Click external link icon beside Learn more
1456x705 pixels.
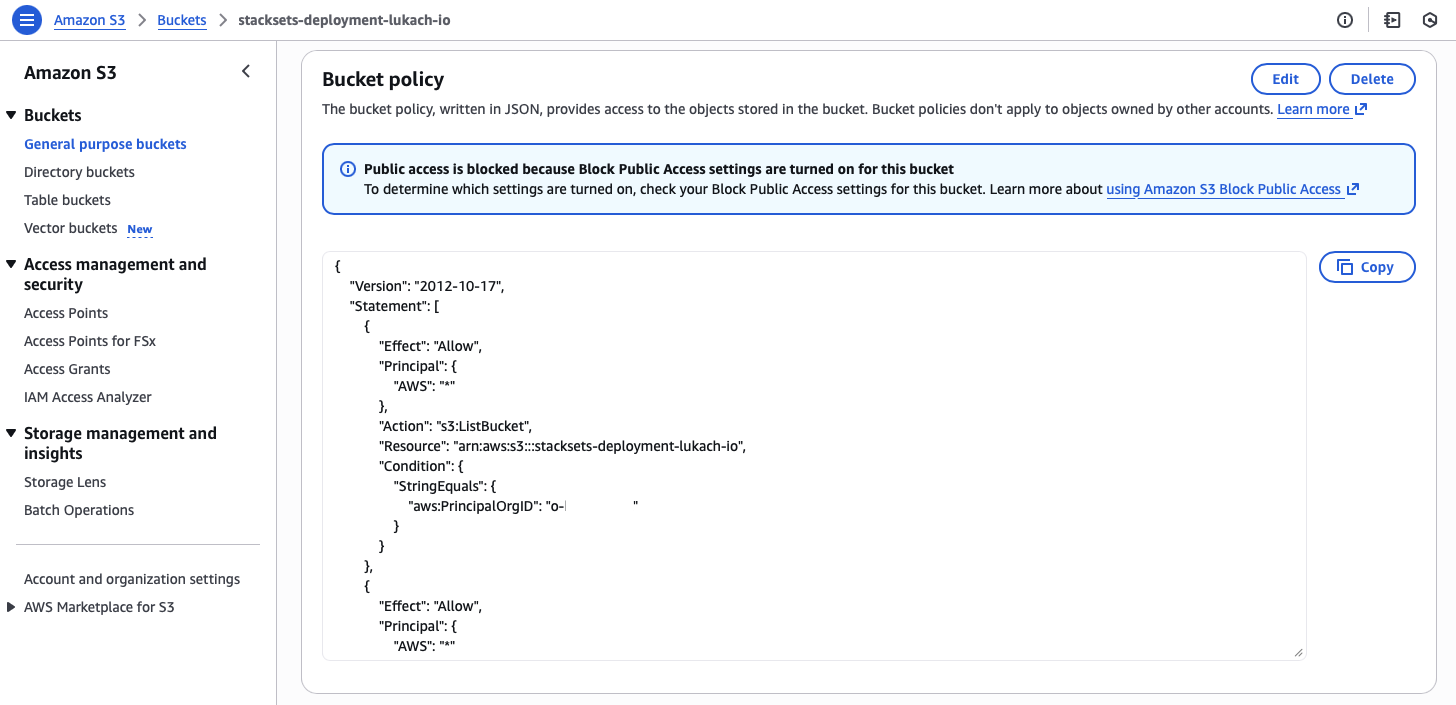click(1360, 109)
